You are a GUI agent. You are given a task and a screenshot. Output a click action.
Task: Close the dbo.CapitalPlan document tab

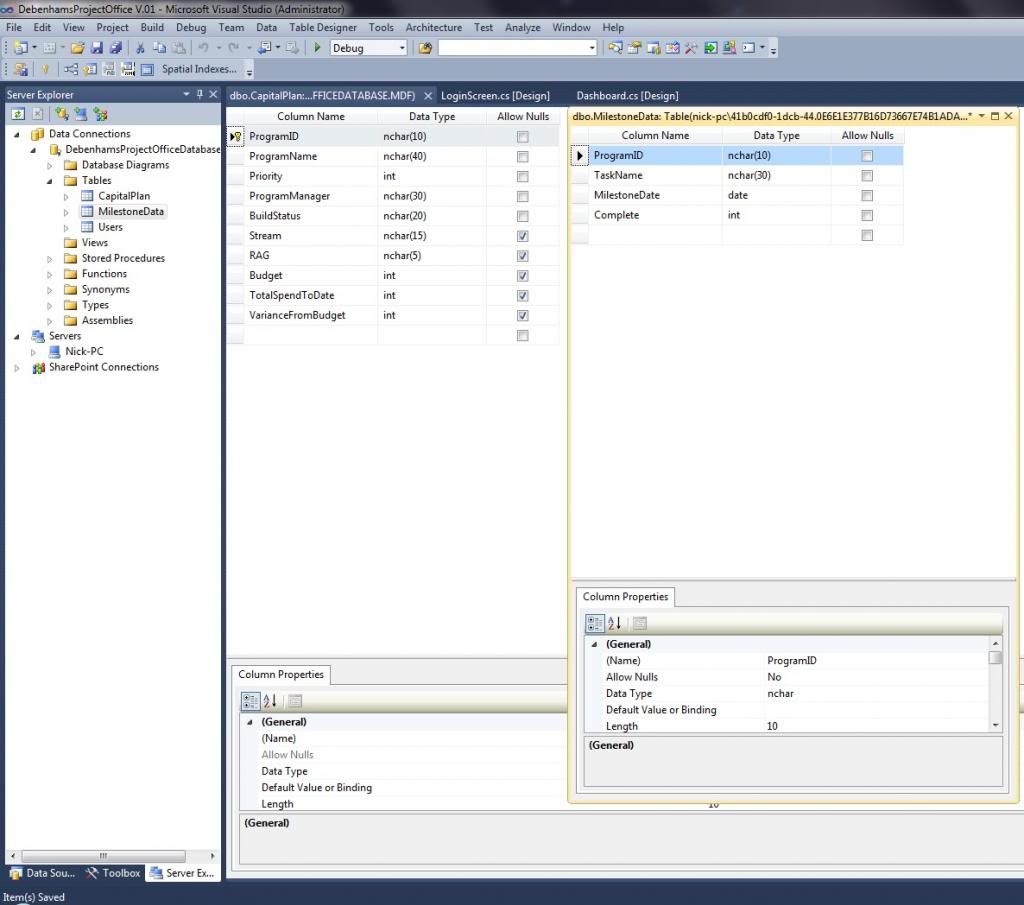coord(428,96)
